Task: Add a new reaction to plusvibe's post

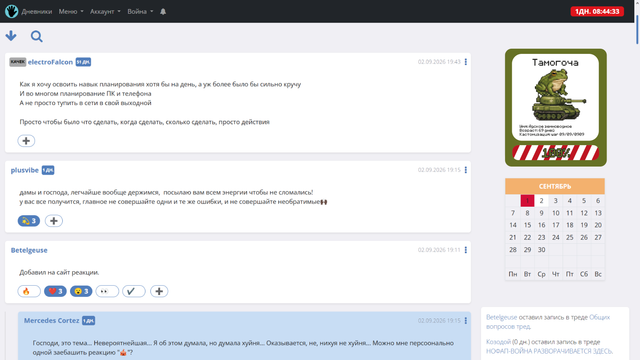Action: click(x=53, y=221)
